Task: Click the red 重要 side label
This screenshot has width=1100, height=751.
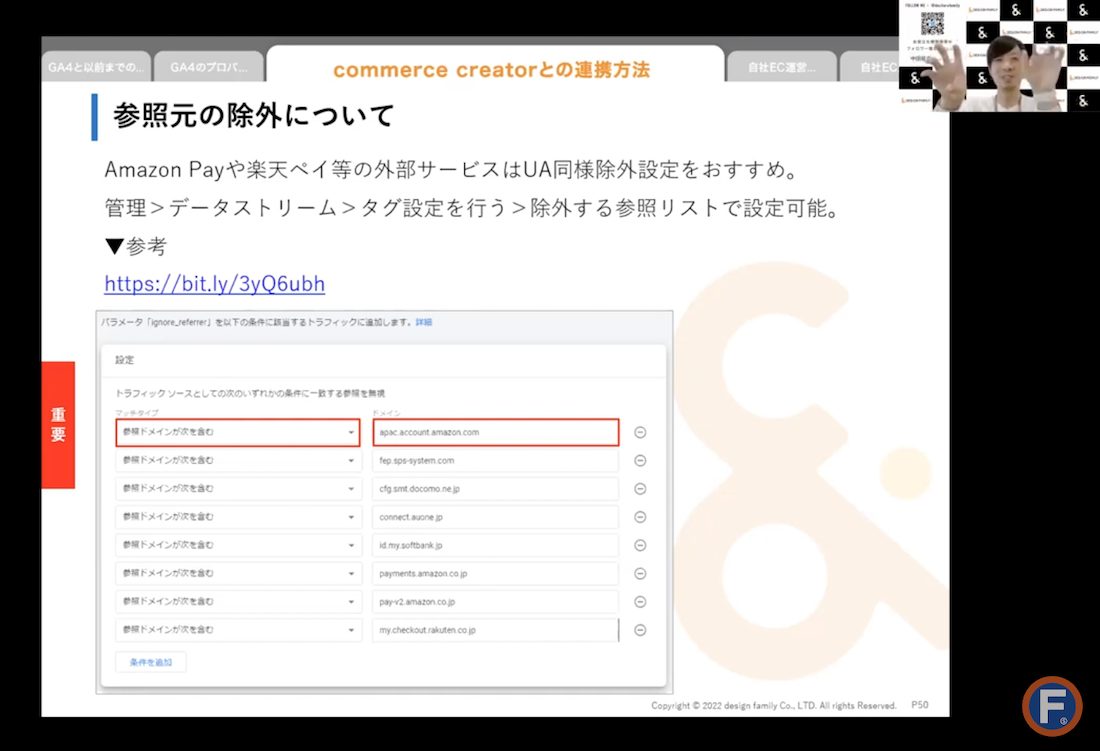Action: [58, 425]
